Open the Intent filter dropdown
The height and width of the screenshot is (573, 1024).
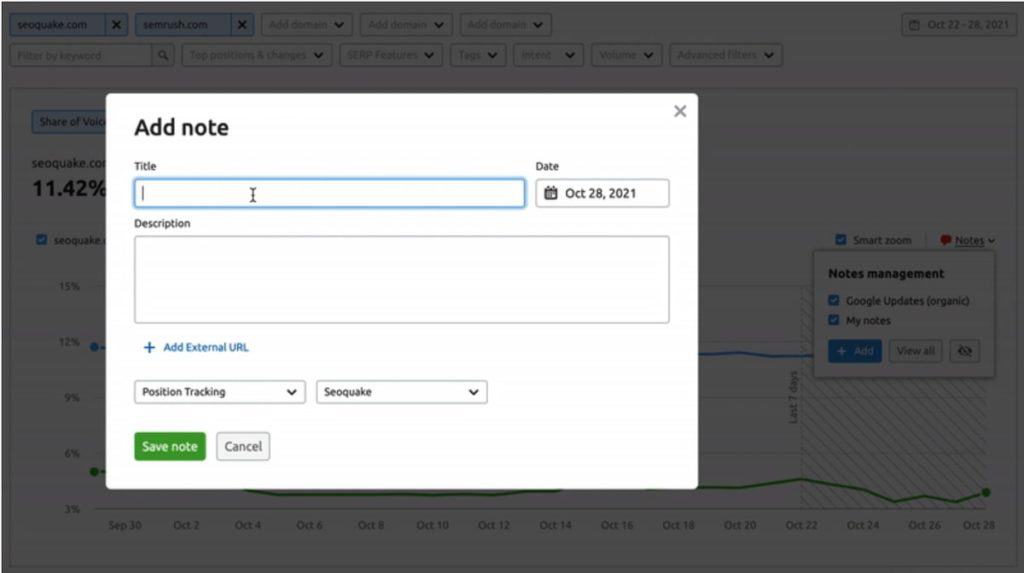548,56
